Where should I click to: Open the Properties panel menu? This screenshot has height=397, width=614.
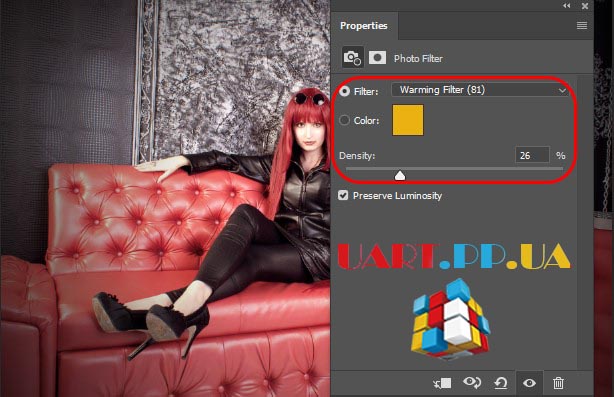point(582,25)
